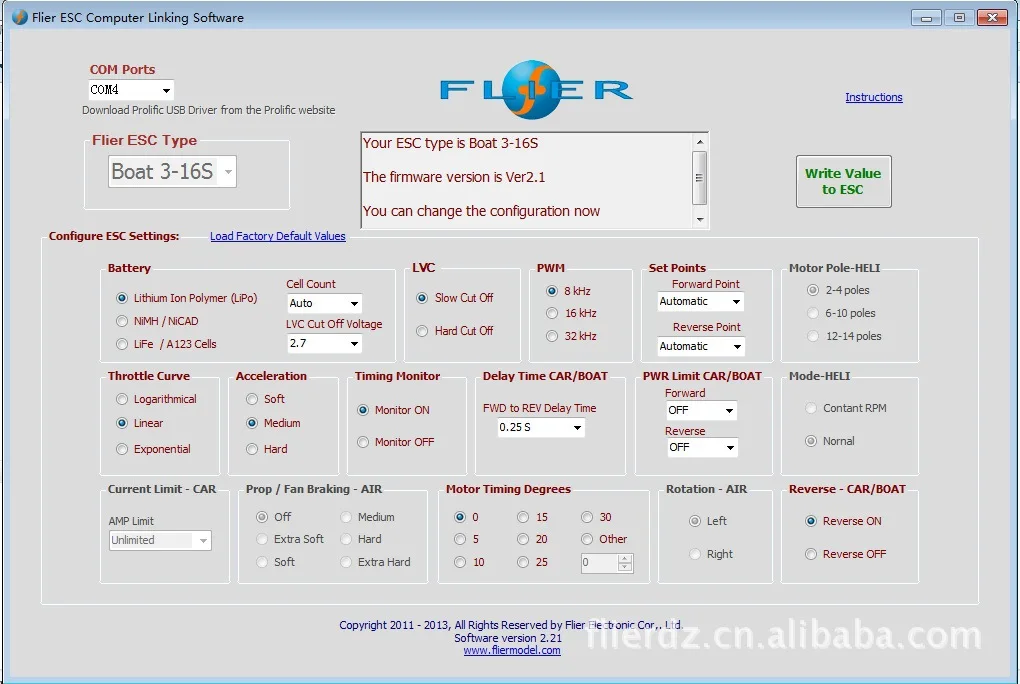Select Other motor timing option

[x=604, y=539]
